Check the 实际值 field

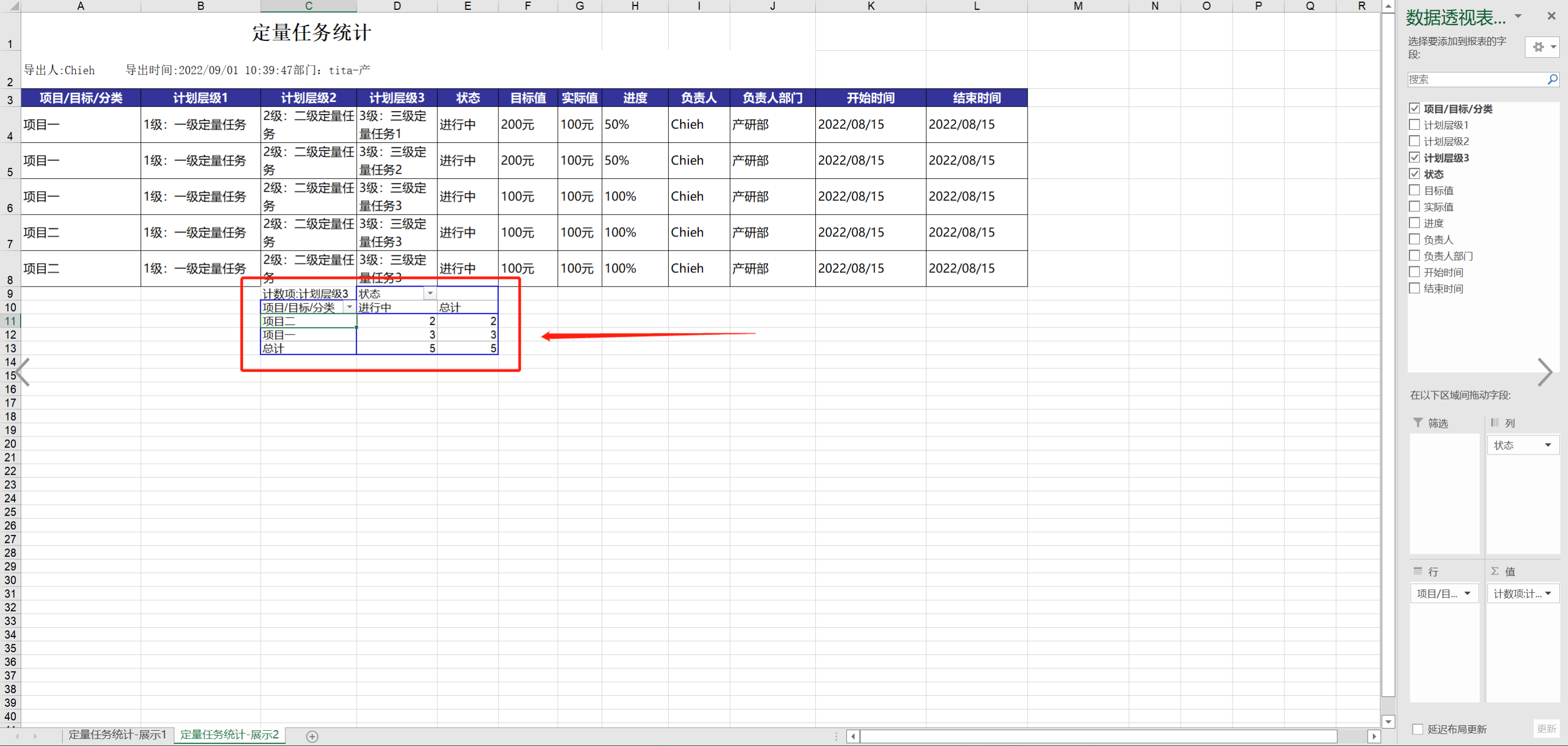(x=1414, y=207)
